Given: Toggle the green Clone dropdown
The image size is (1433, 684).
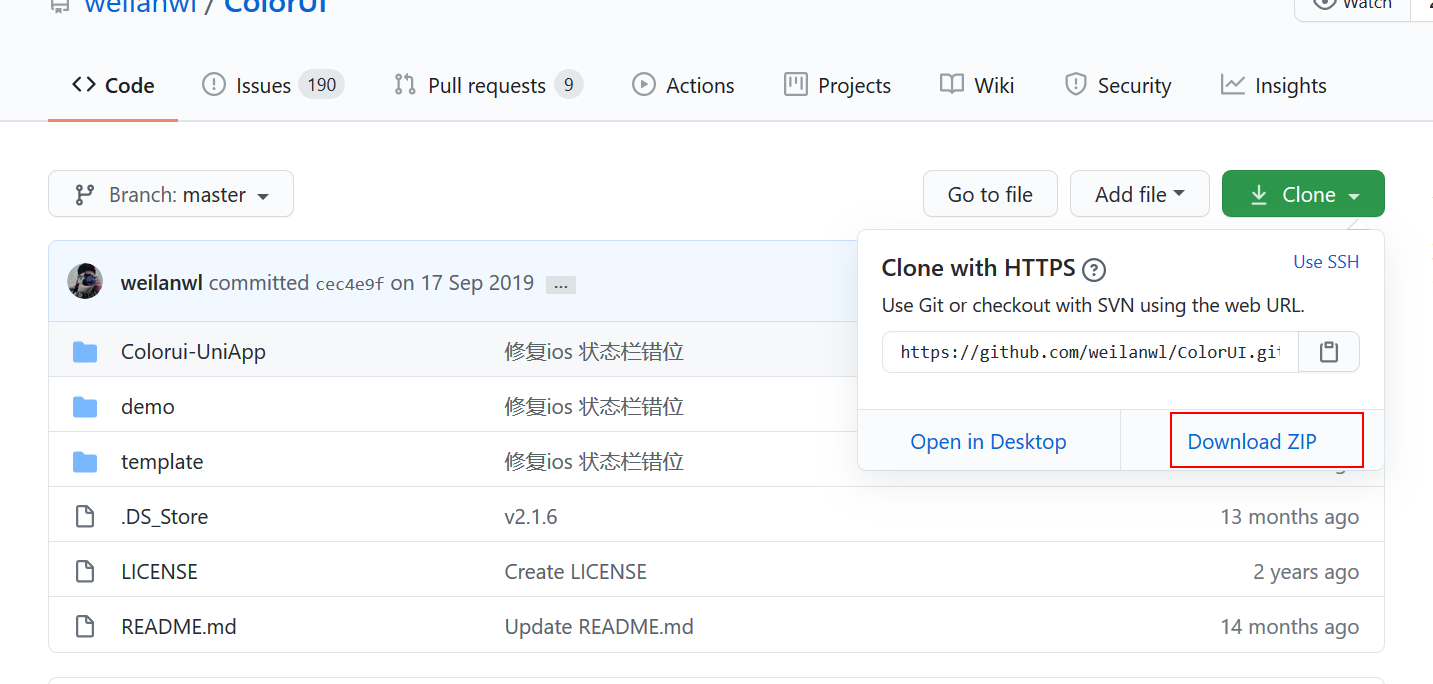Looking at the screenshot, I should (1303, 194).
